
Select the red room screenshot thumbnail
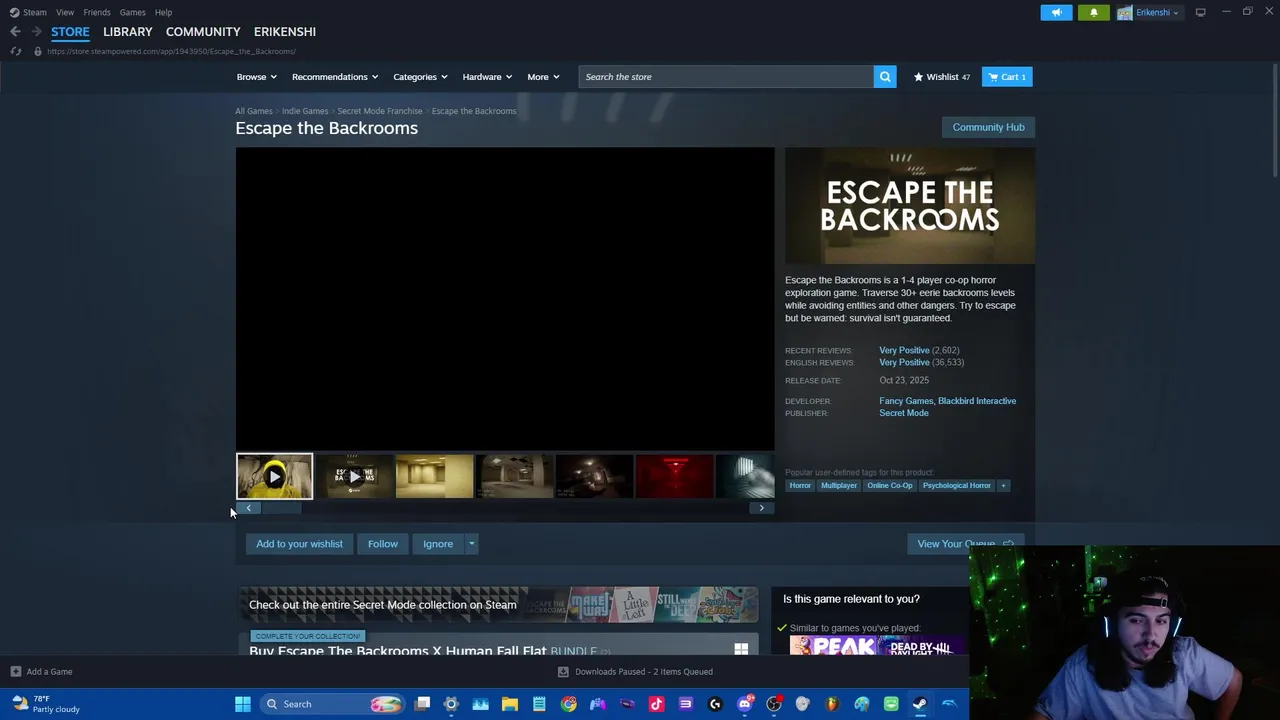click(x=674, y=477)
